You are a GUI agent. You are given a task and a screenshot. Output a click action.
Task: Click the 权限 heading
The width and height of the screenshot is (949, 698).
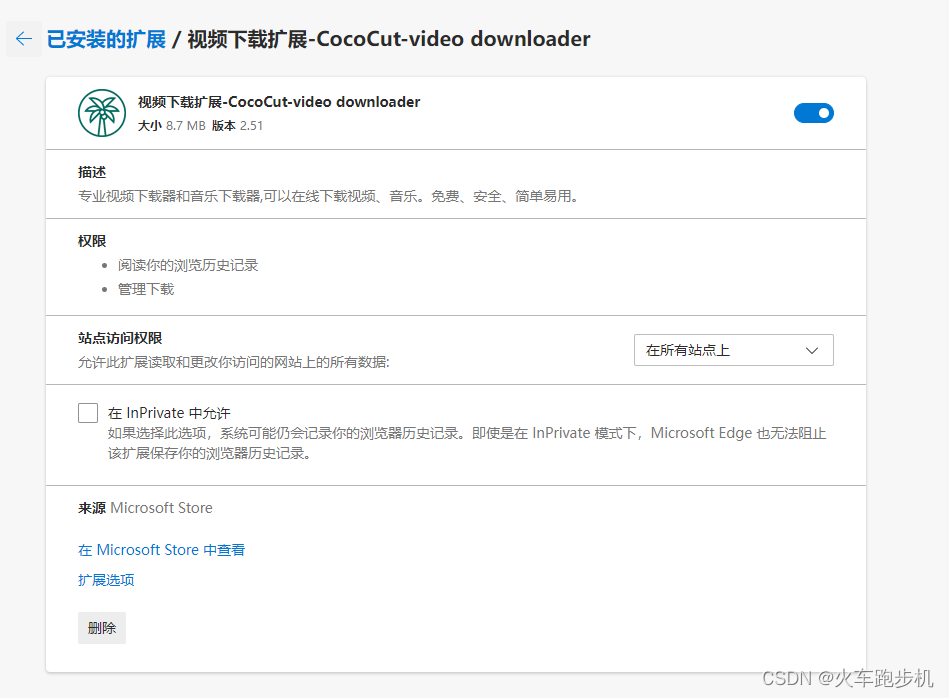pyautogui.click(x=92, y=241)
